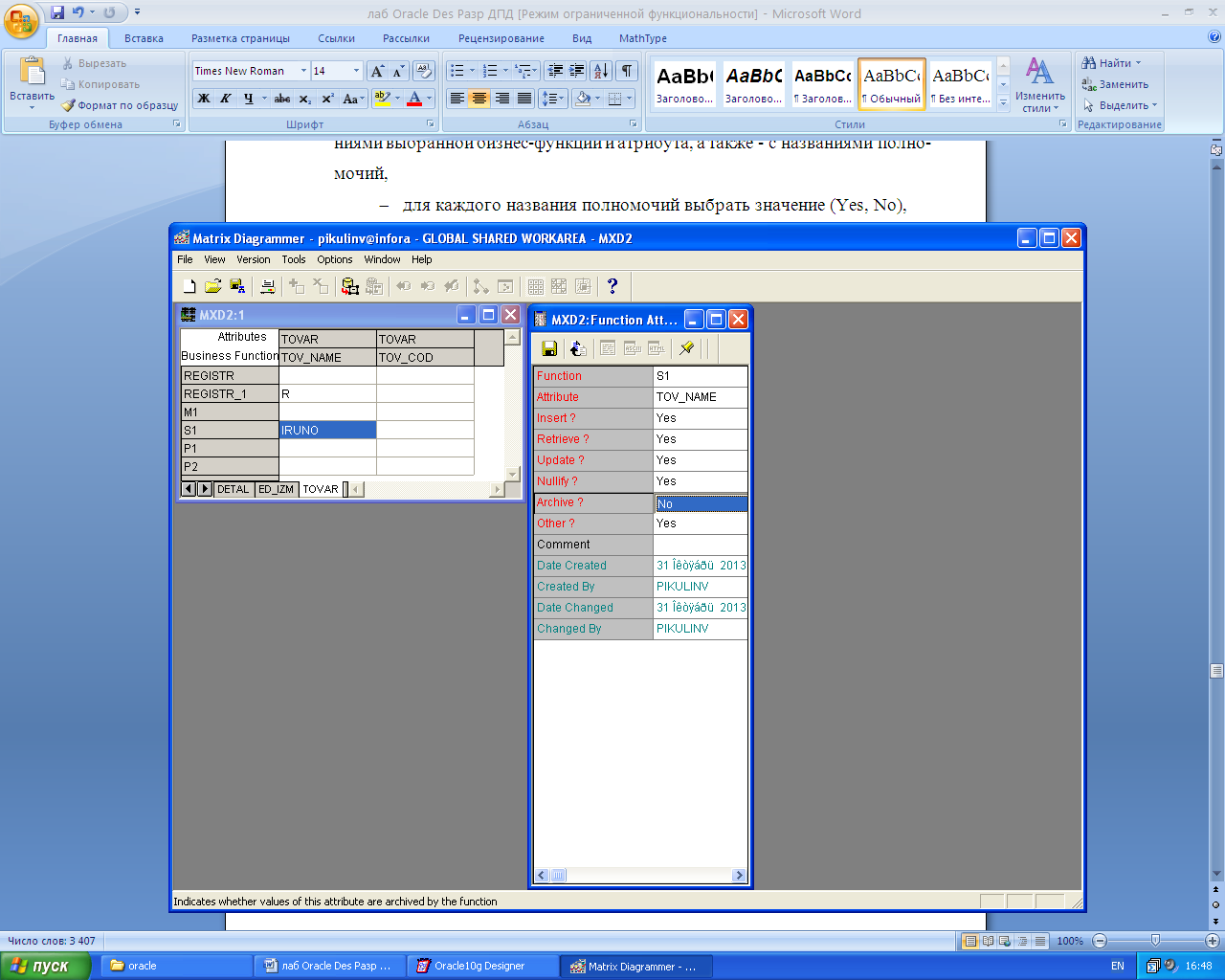Switch to Вставка ribbon tab
The width and height of the screenshot is (1225, 980).
pos(144,38)
